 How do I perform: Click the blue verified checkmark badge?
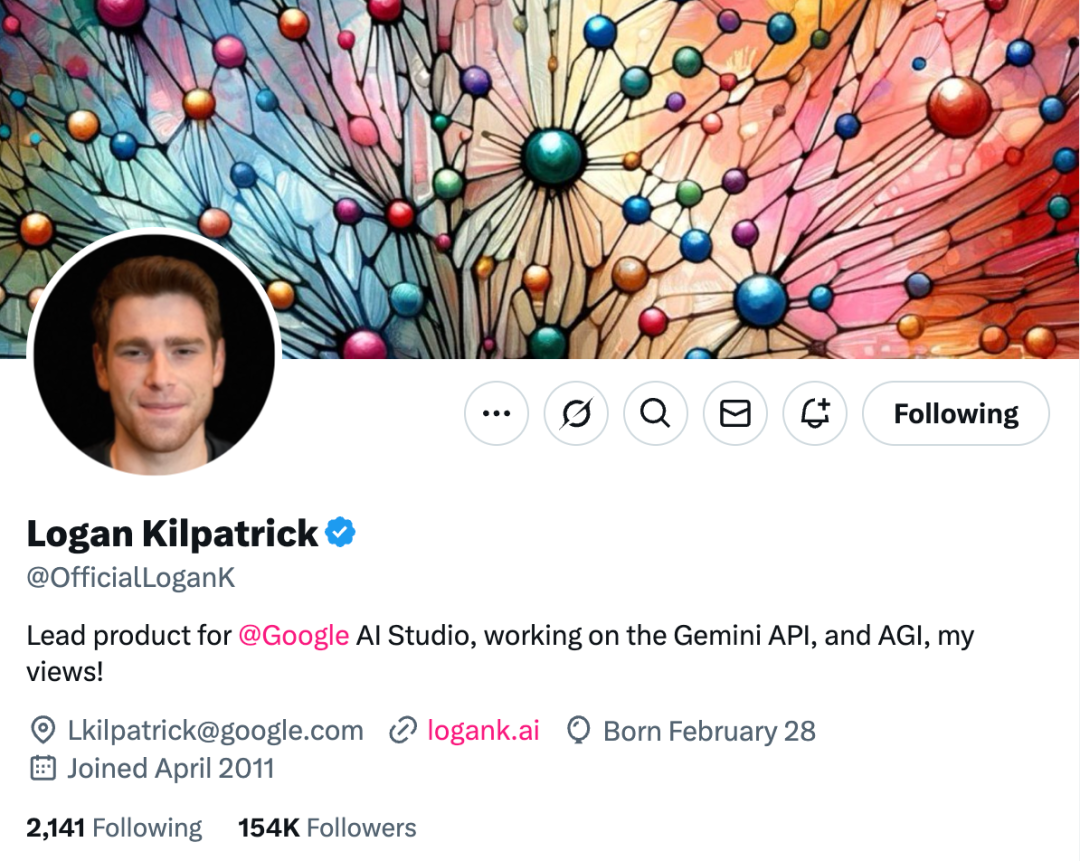point(341,533)
